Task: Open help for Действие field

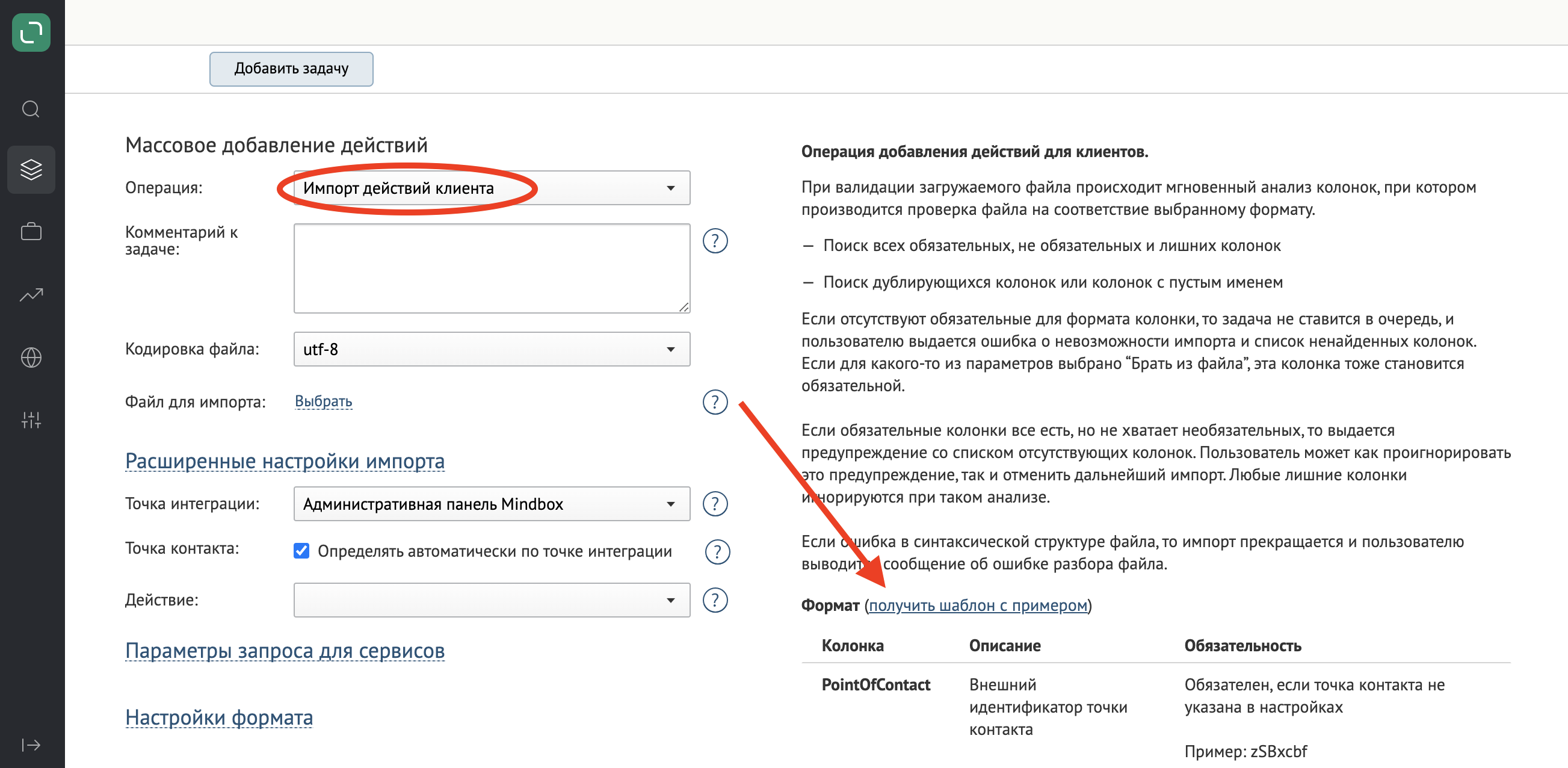Action: 715,600
